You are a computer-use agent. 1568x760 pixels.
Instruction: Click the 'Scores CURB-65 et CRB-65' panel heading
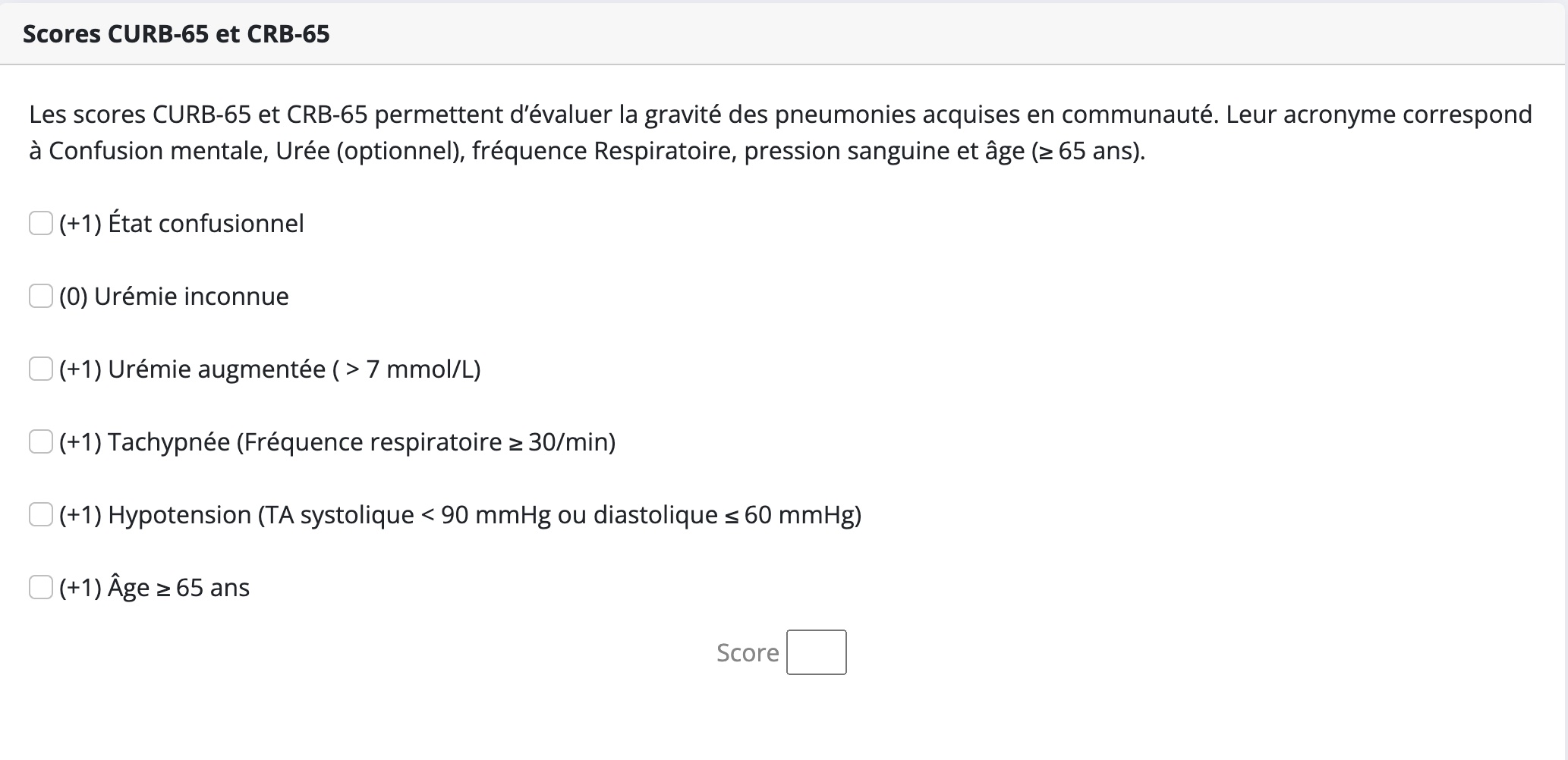(176, 34)
